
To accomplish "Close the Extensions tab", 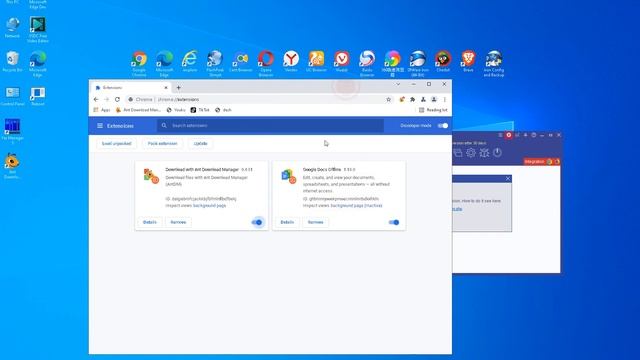I will [166, 88].
